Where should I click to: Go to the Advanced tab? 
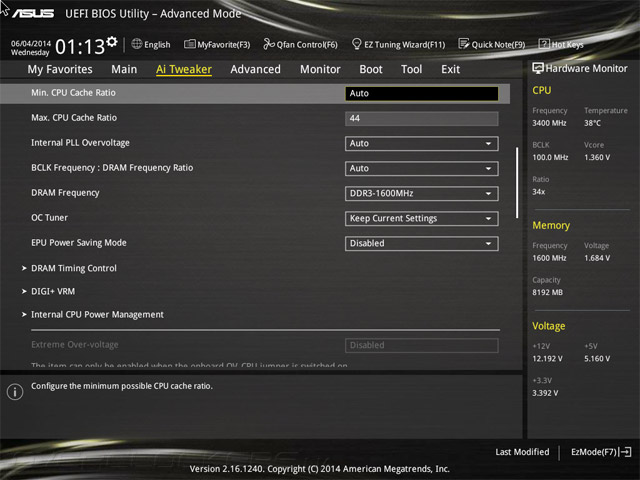click(x=256, y=69)
